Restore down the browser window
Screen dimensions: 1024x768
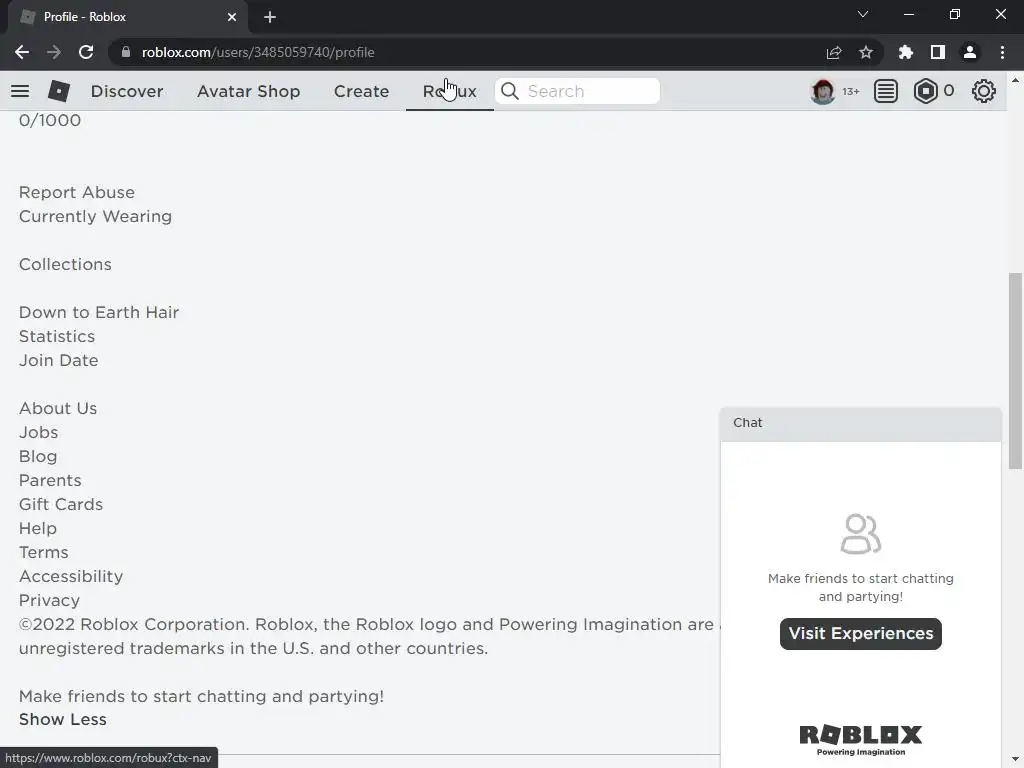[955, 14]
